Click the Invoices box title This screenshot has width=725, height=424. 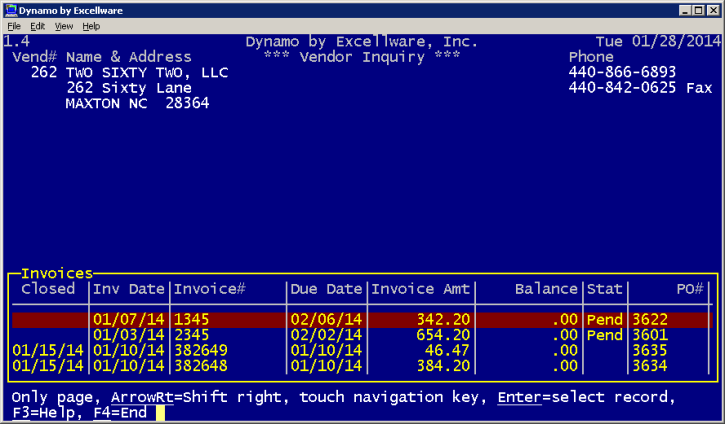[57, 273]
